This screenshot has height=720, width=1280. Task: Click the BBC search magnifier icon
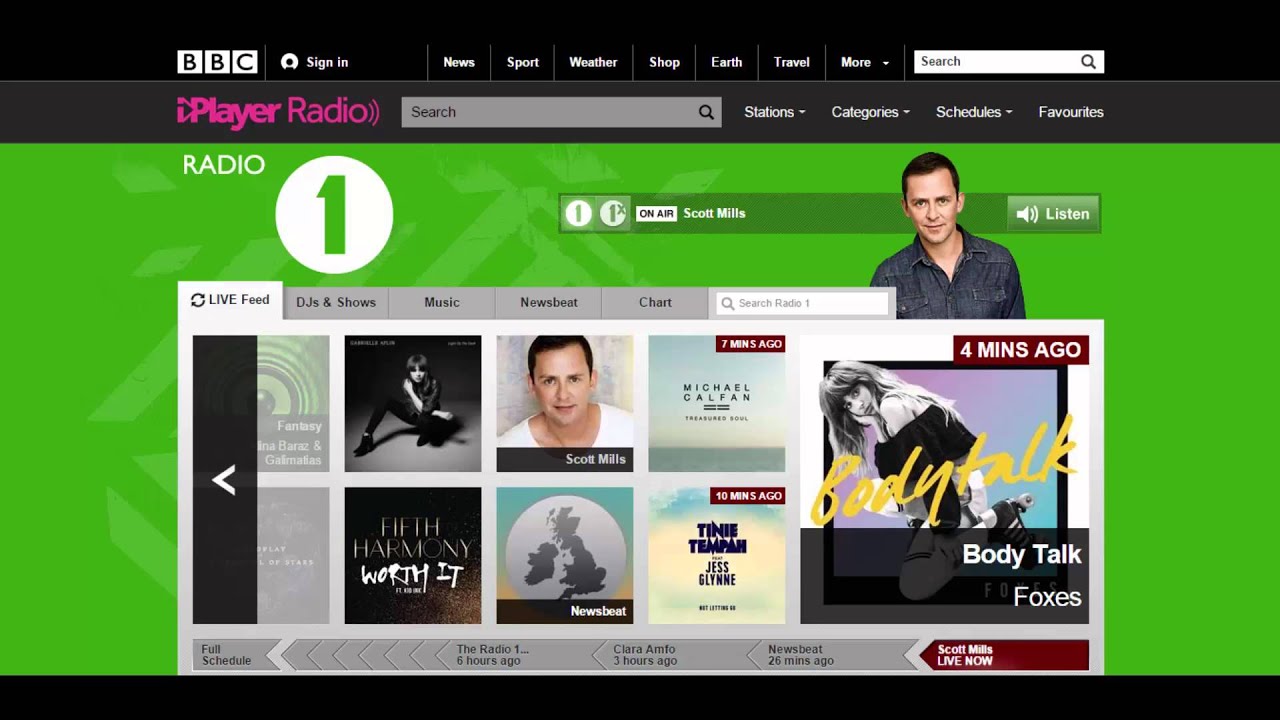(x=1088, y=62)
